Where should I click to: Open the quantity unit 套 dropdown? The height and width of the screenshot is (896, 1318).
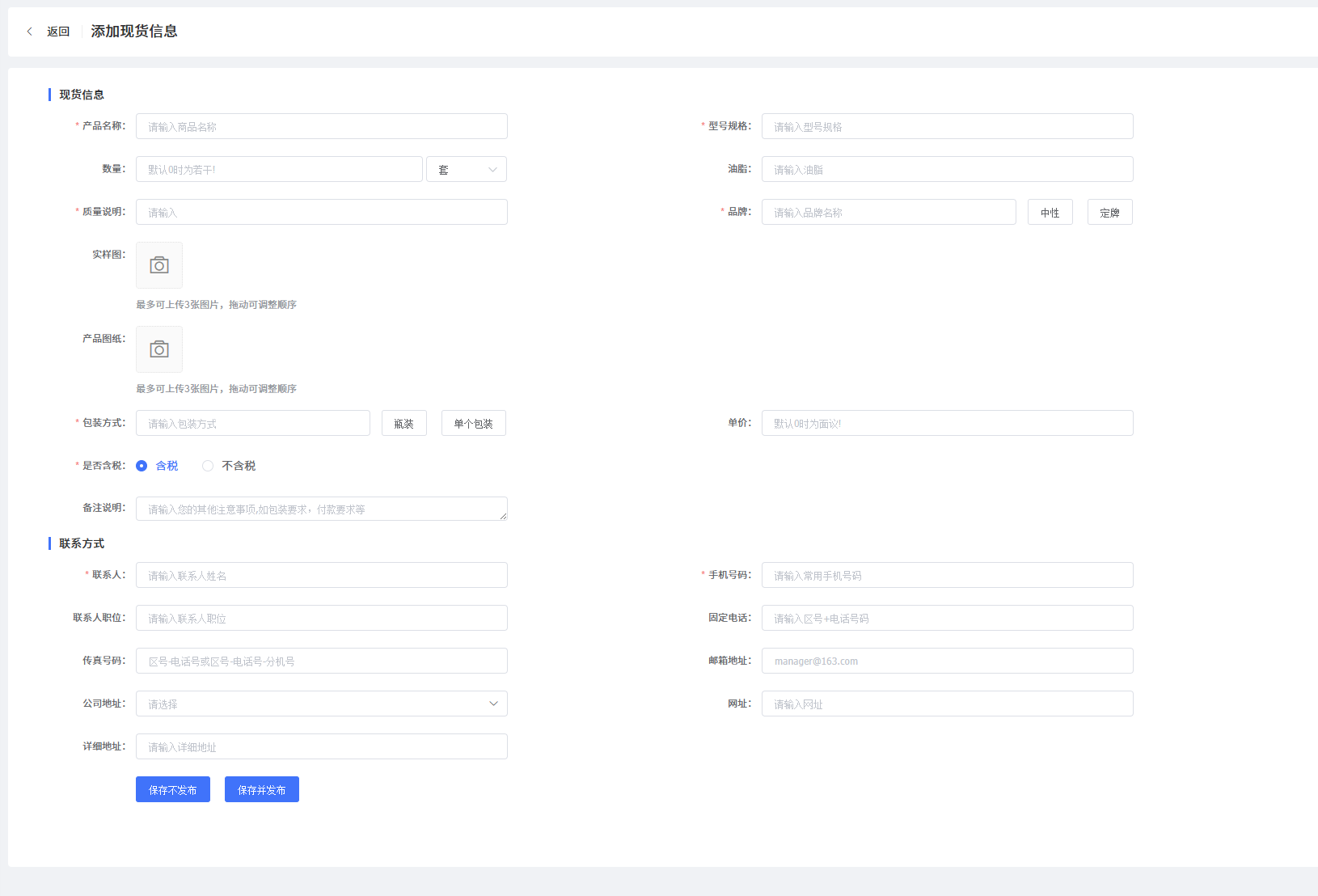click(467, 170)
